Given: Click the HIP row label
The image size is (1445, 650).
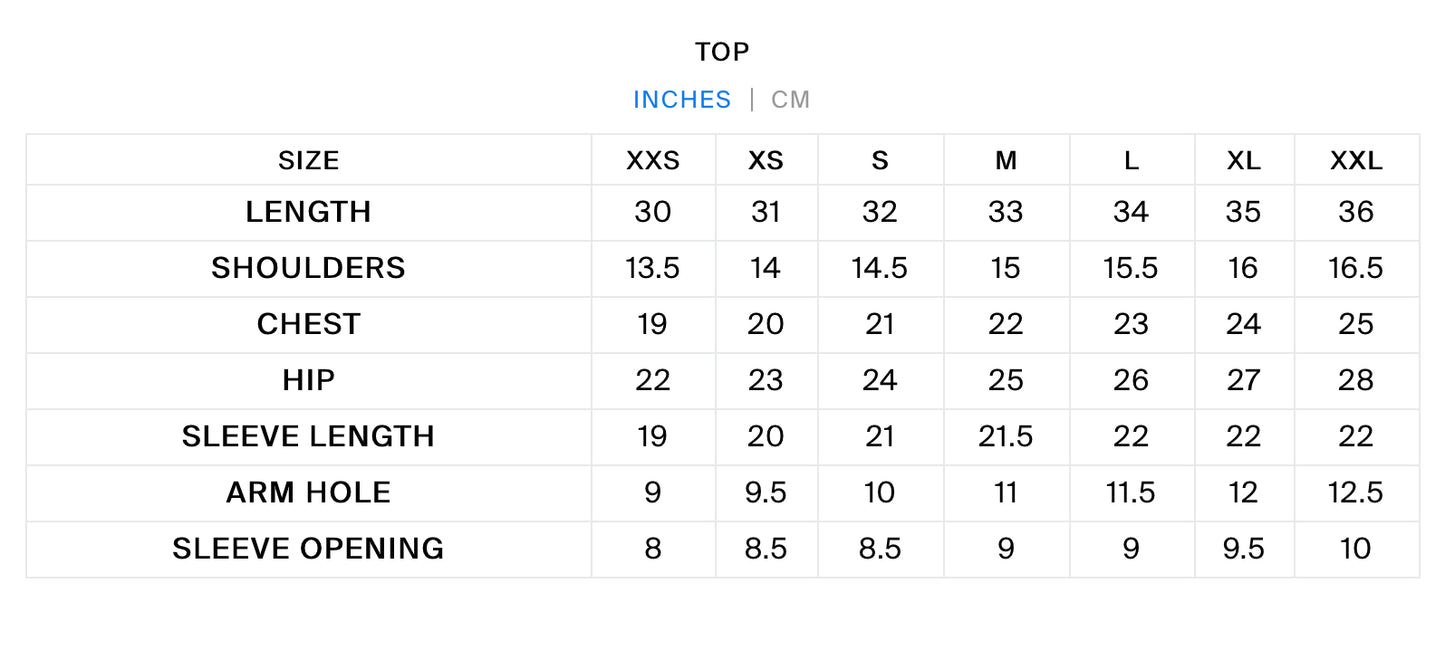Looking at the screenshot, I should 308,380.
